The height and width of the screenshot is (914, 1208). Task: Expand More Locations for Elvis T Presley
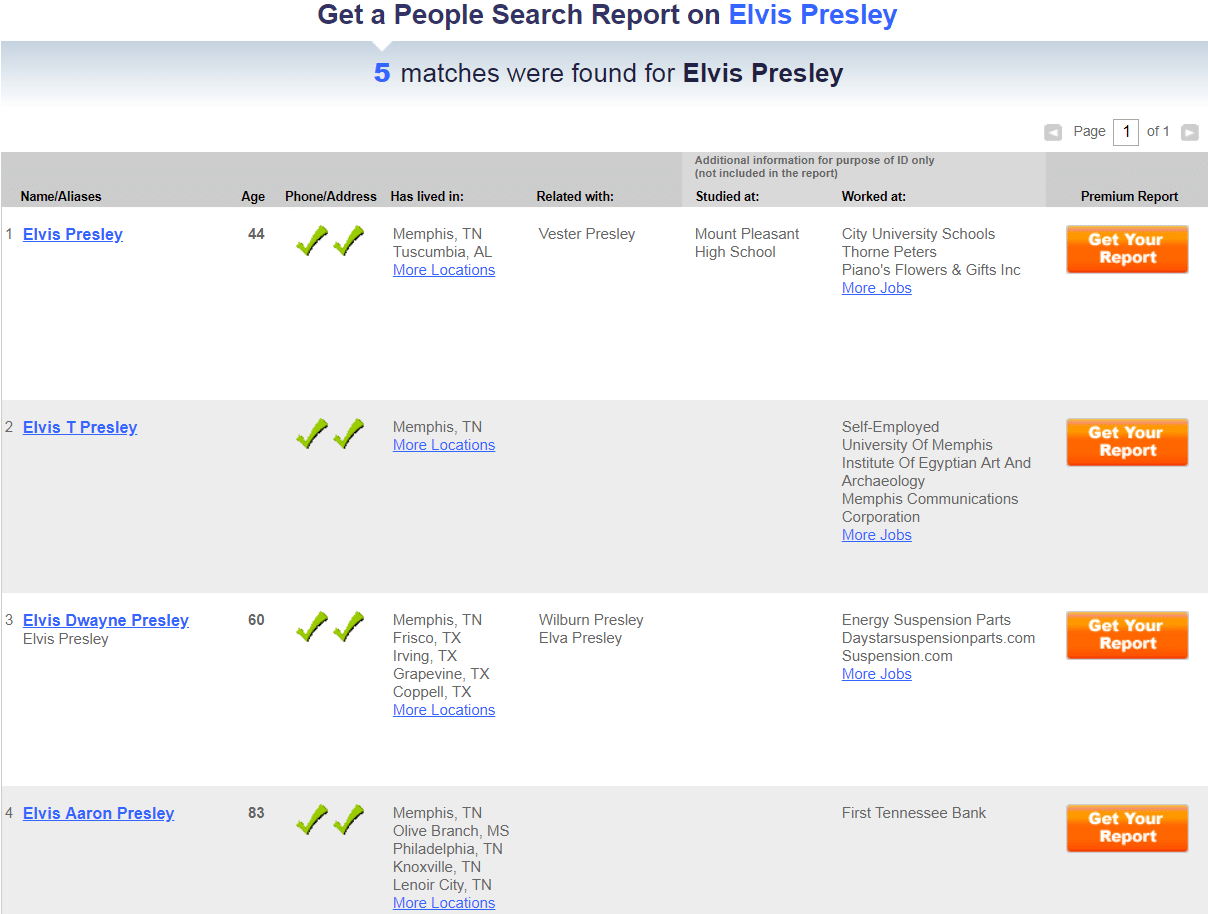point(443,444)
